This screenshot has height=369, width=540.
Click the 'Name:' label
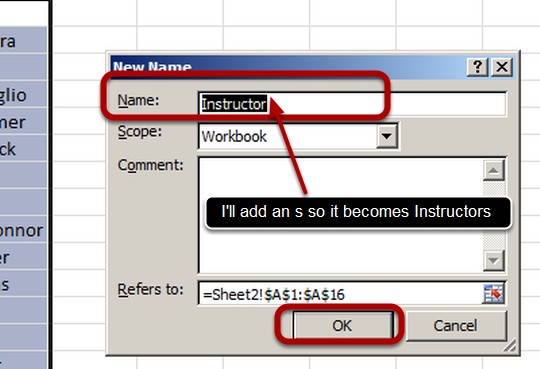click(138, 100)
